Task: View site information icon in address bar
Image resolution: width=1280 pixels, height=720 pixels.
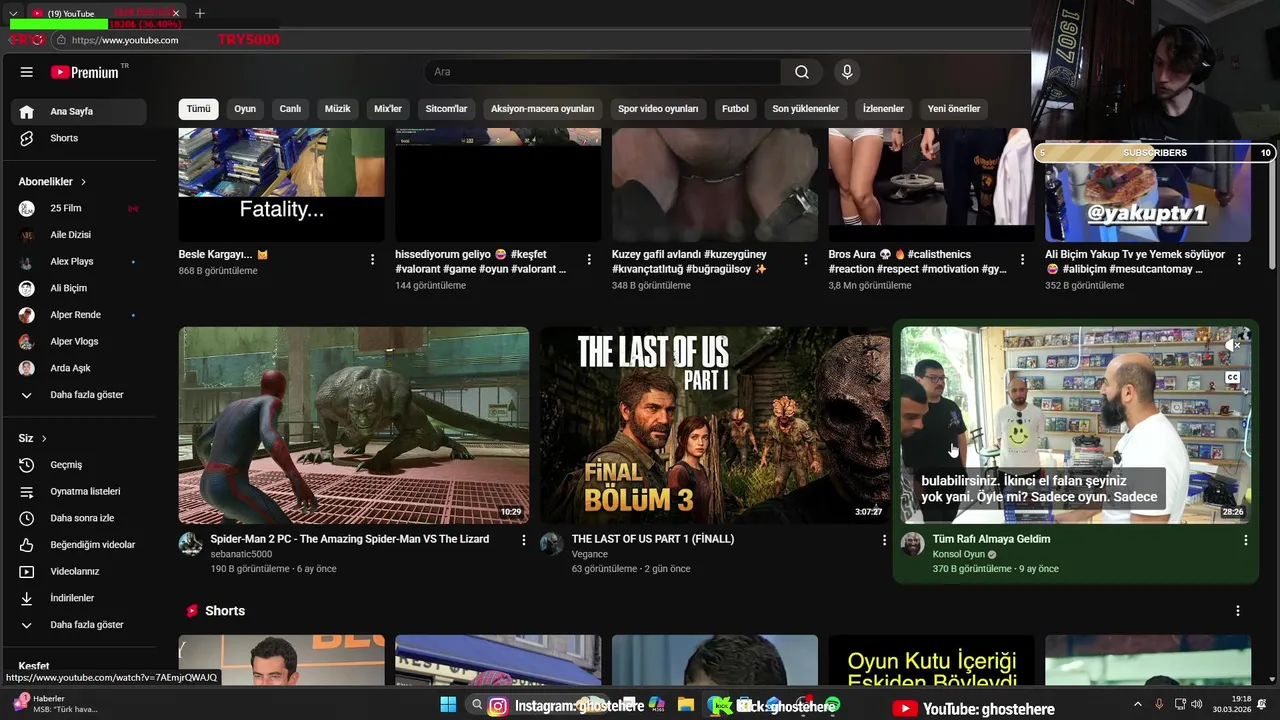Action: pos(61,40)
